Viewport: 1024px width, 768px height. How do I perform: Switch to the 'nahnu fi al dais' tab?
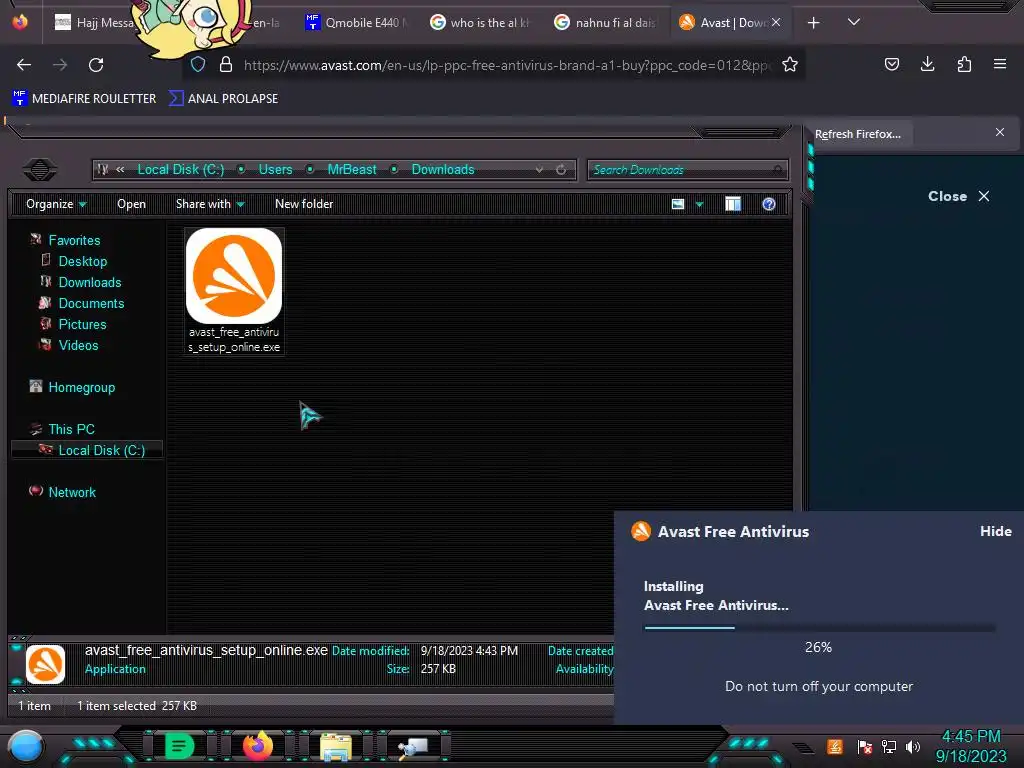(x=606, y=23)
